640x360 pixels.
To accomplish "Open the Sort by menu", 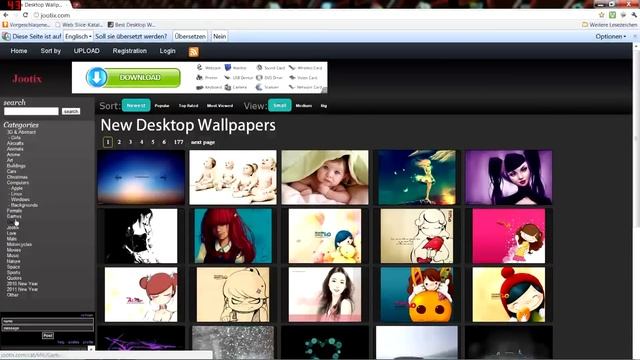I will tap(51, 51).
